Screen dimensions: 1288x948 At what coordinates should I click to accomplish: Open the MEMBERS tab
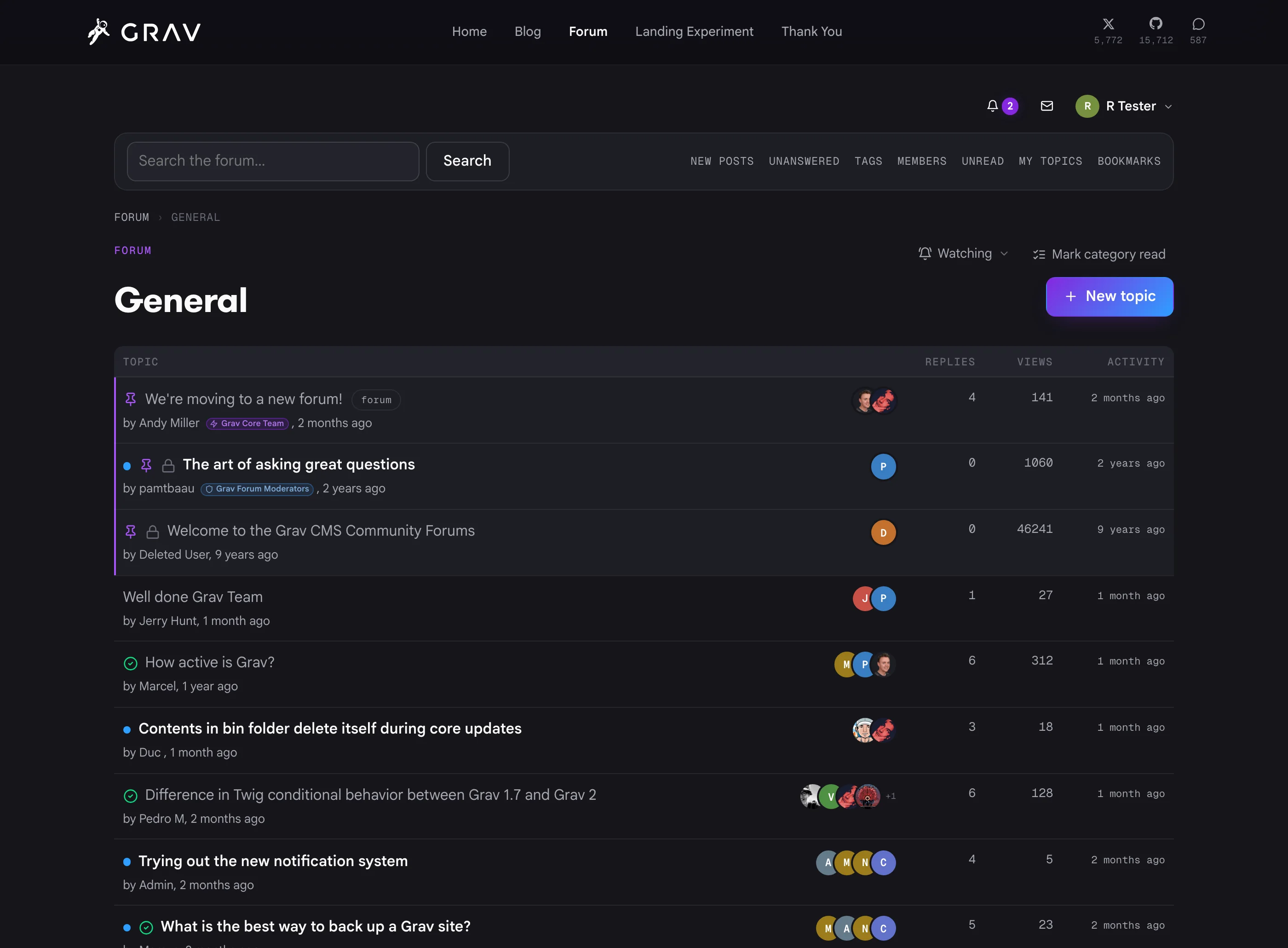(921, 161)
